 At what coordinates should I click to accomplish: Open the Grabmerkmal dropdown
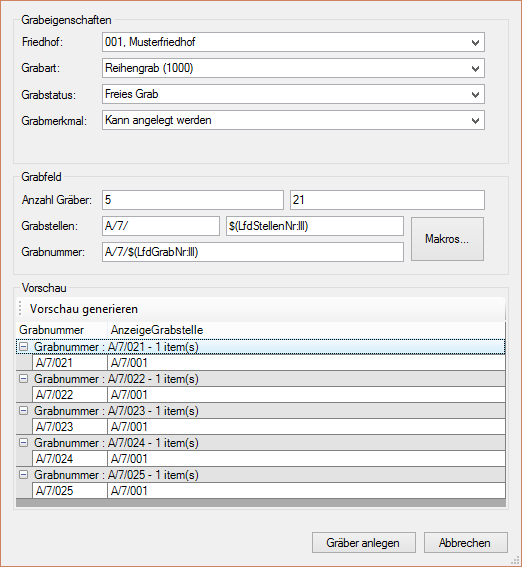(475, 120)
